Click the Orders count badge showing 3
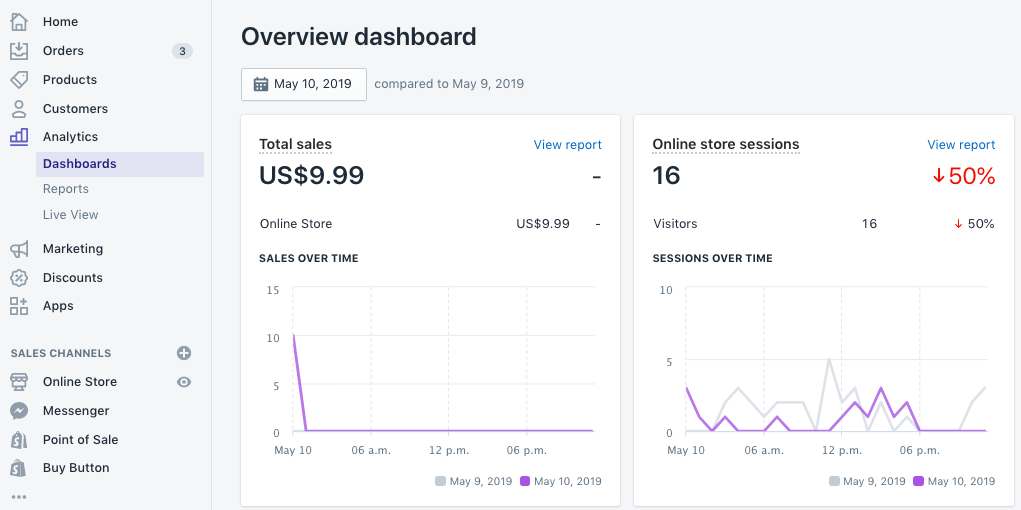Image resolution: width=1021 pixels, height=510 pixels. [x=182, y=51]
